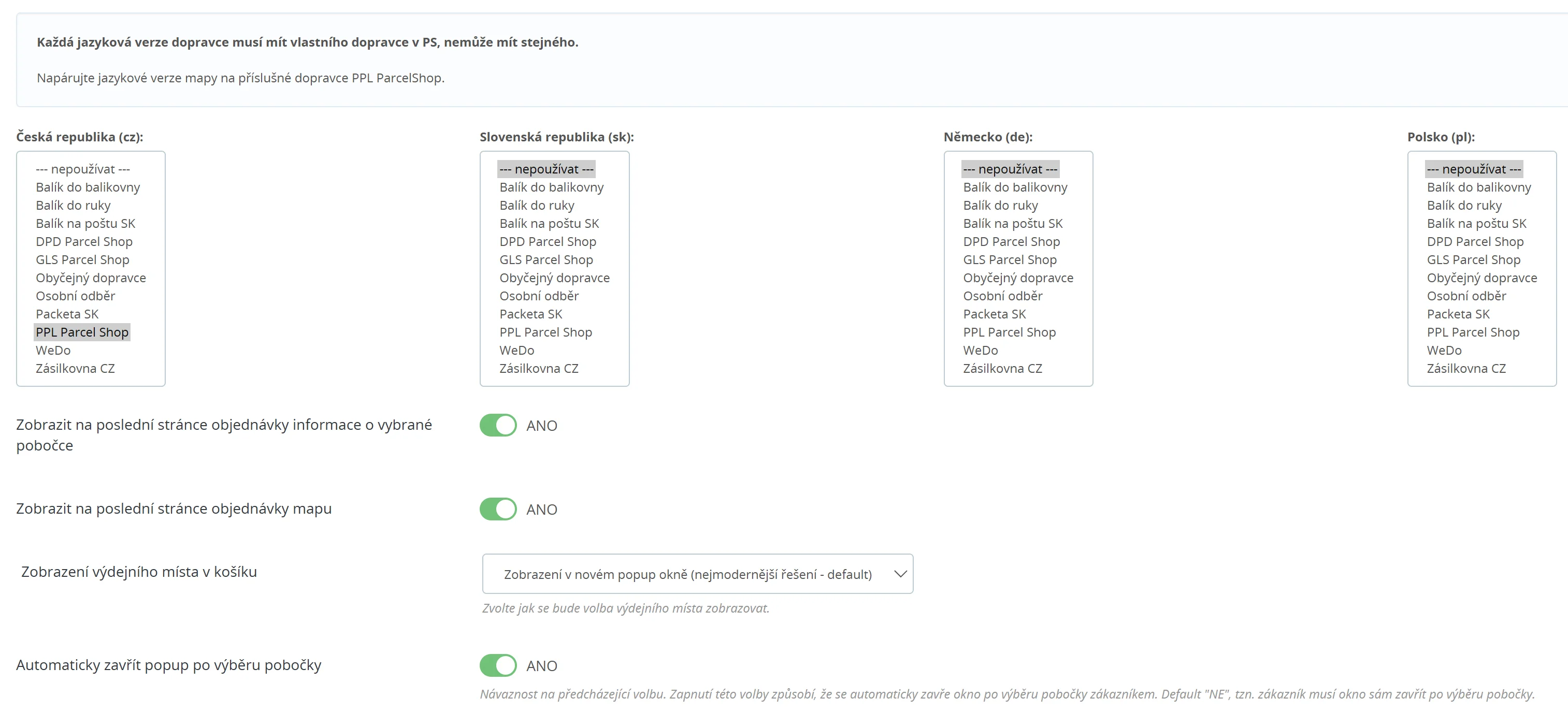Choose Zásilkovna CZ for Česká republika
Screen dimensions: 1568x712
pos(76,368)
